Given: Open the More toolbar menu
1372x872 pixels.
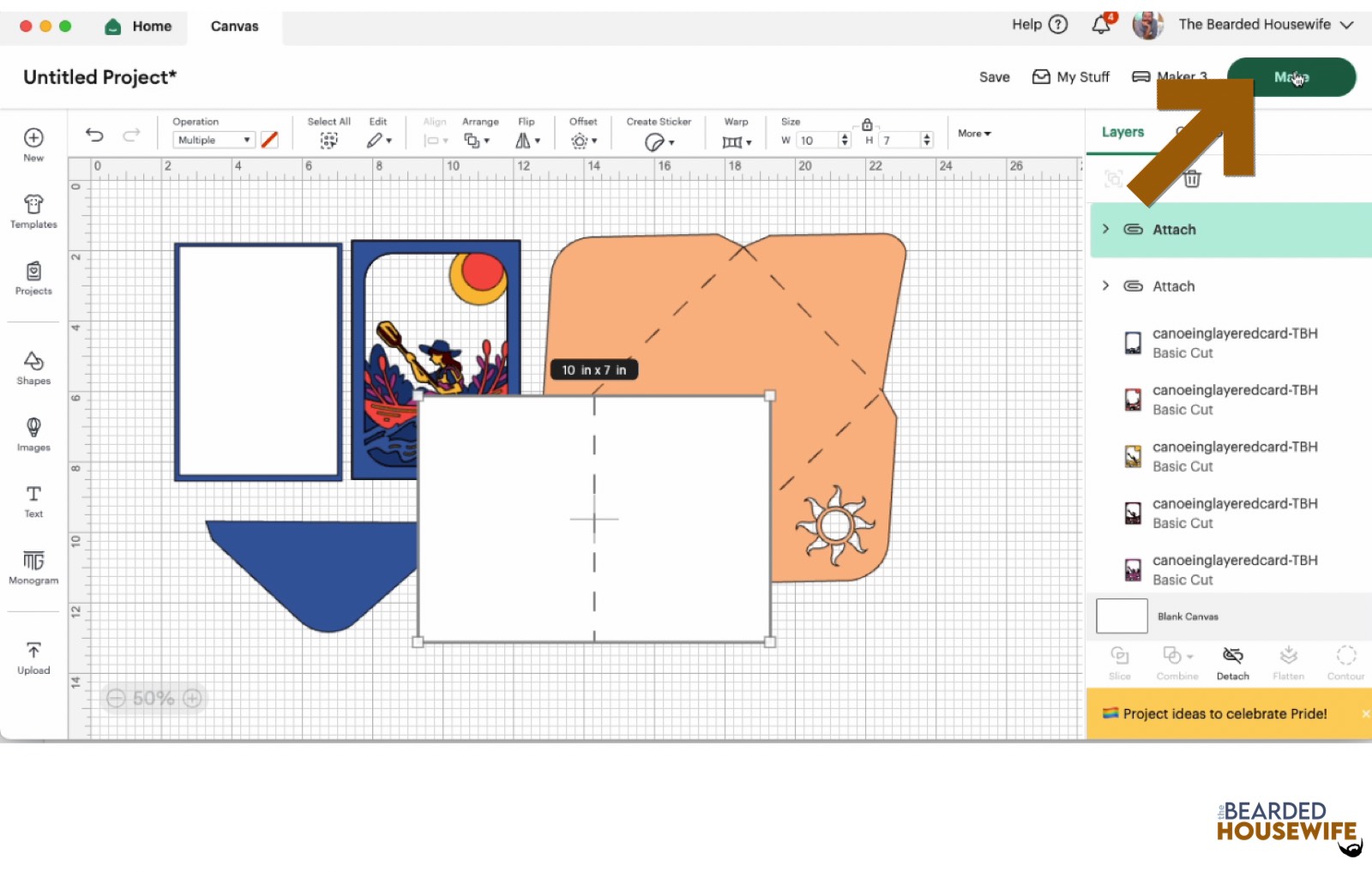Looking at the screenshot, I should [974, 134].
